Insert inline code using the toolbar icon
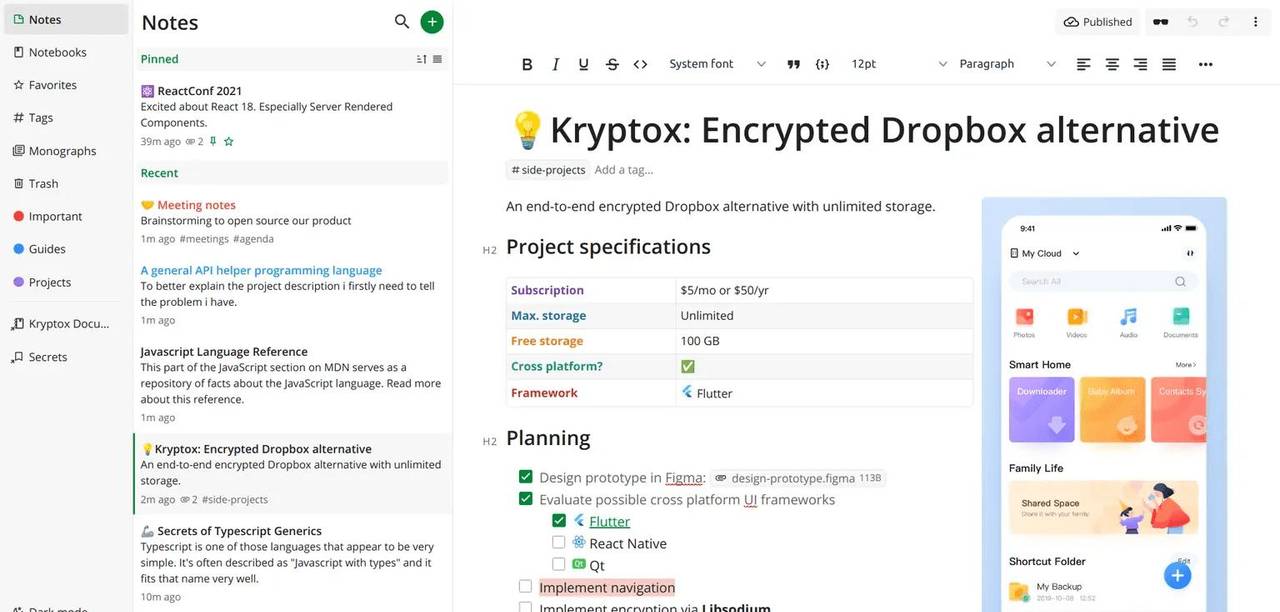This screenshot has height=612, width=1280. pos(641,64)
